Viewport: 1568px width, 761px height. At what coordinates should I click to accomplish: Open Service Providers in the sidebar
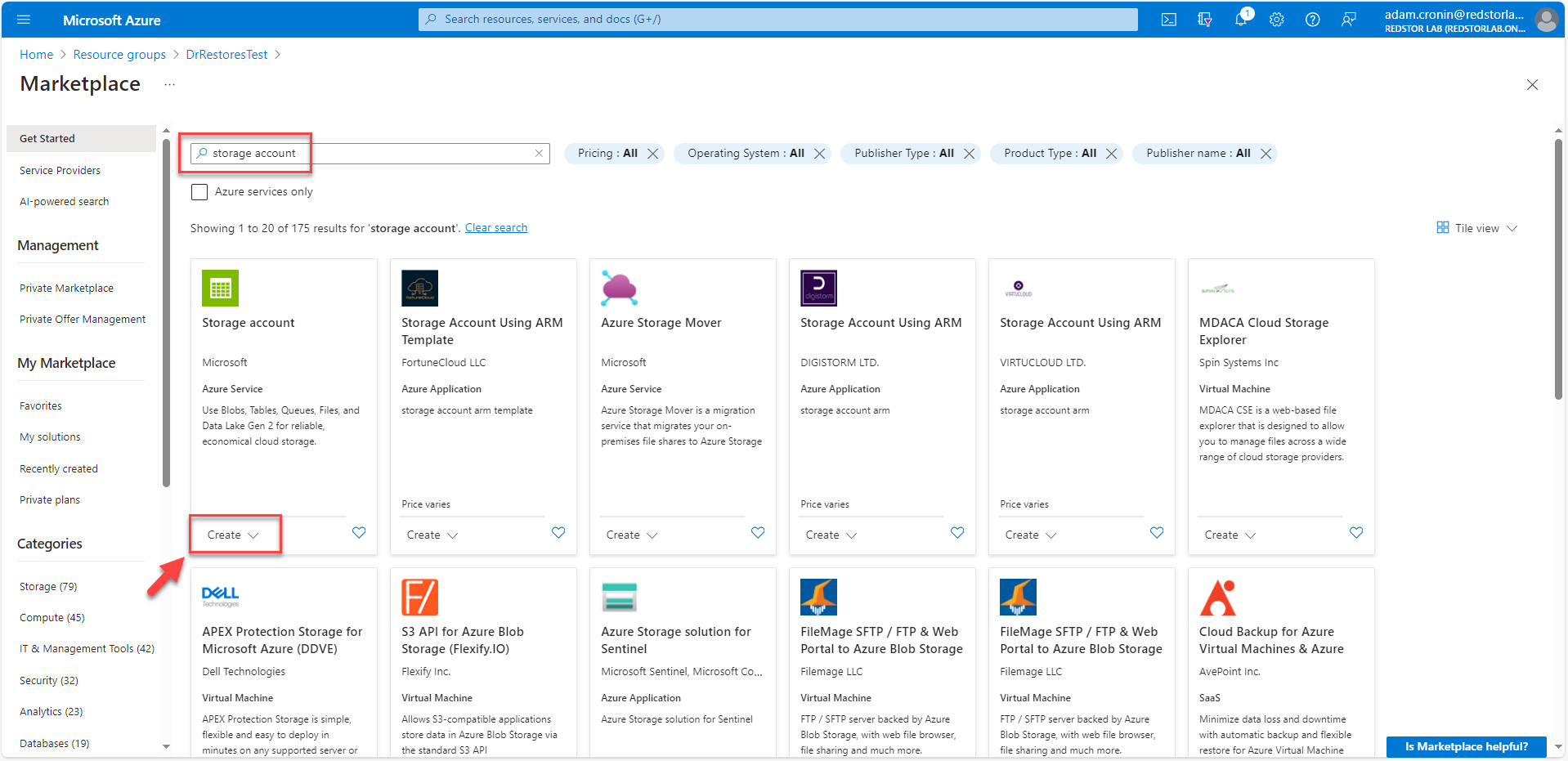tap(60, 171)
